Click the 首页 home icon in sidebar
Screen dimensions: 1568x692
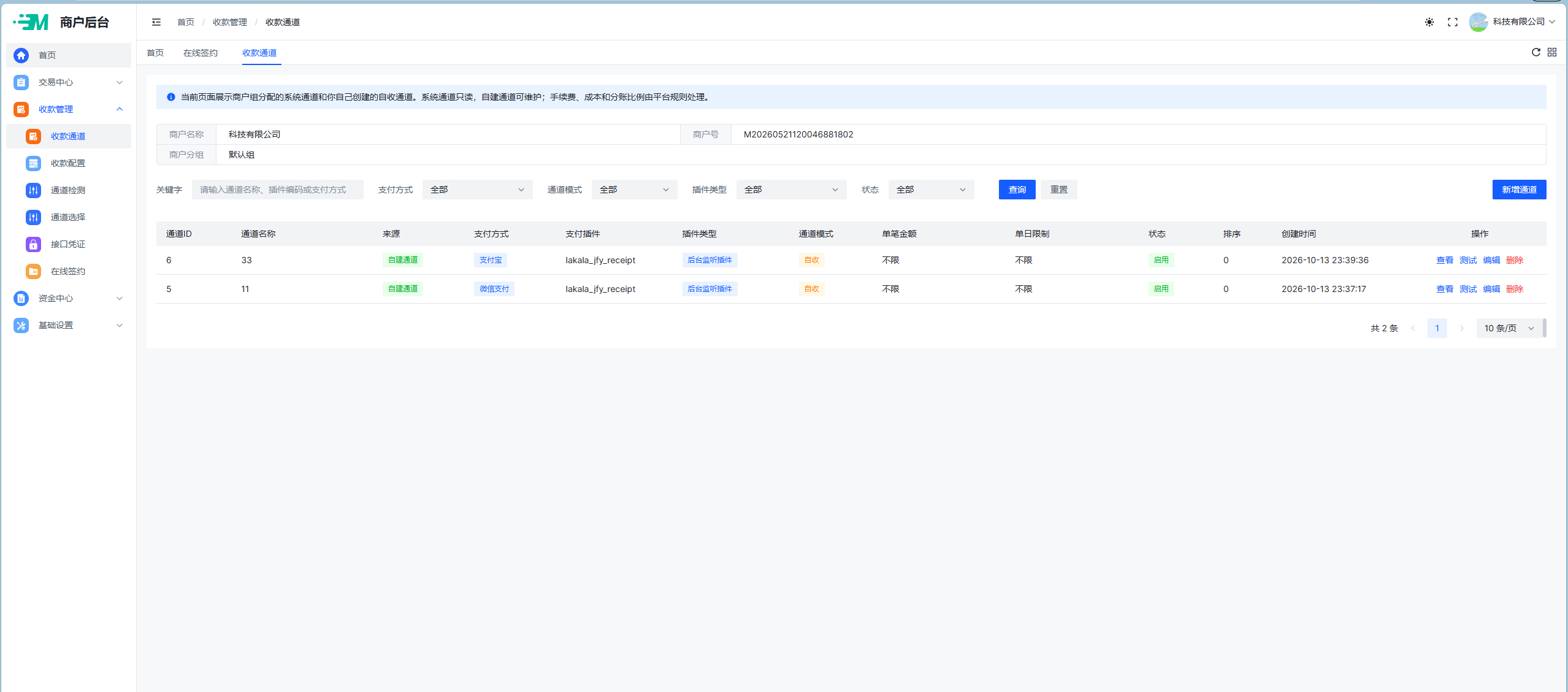[x=21, y=55]
